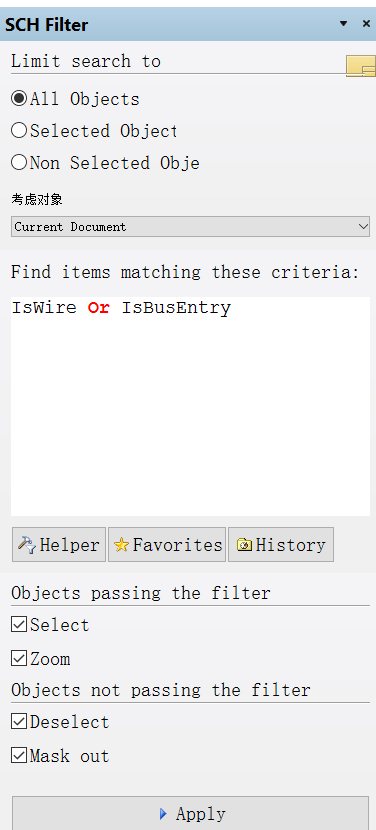Open the Favorites list
The height and width of the screenshot is (830, 376).
[x=167, y=545]
